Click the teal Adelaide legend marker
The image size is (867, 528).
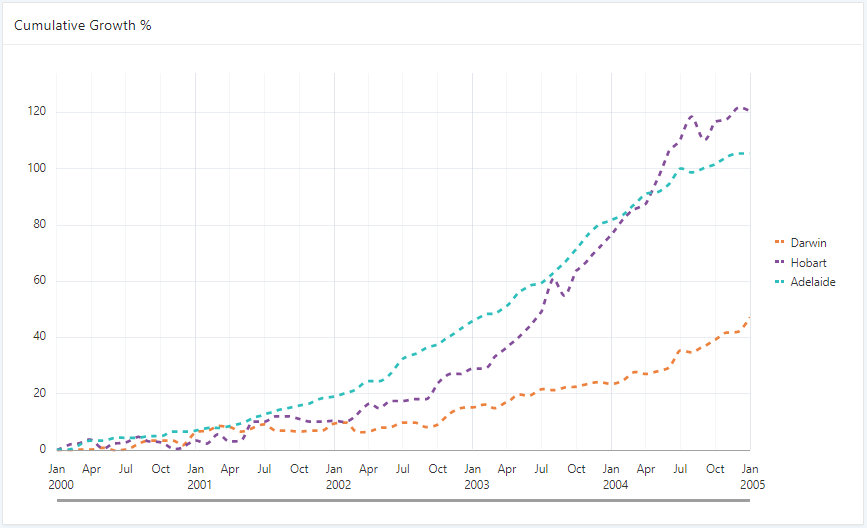coord(780,282)
